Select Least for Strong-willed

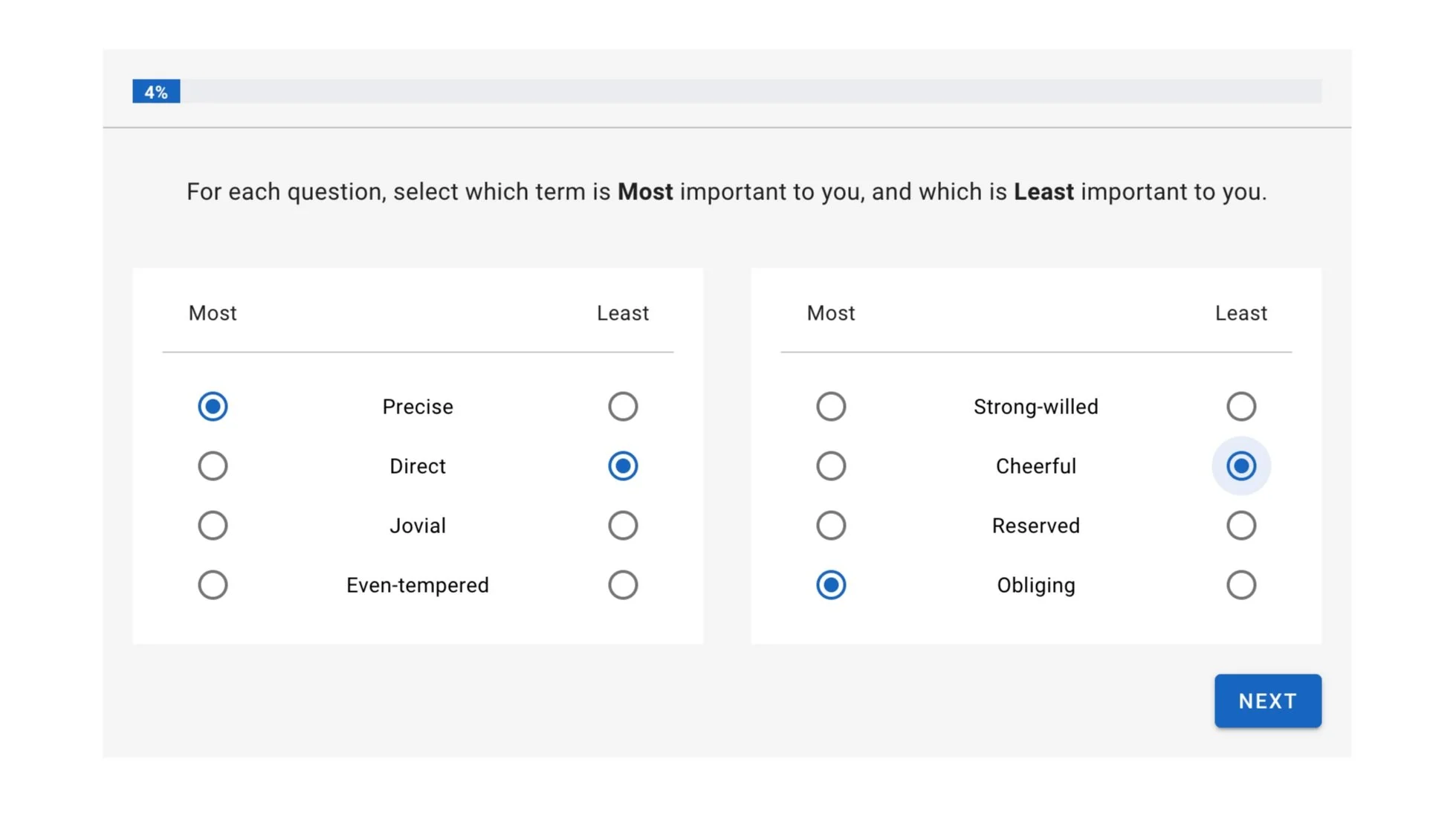pos(1241,407)
